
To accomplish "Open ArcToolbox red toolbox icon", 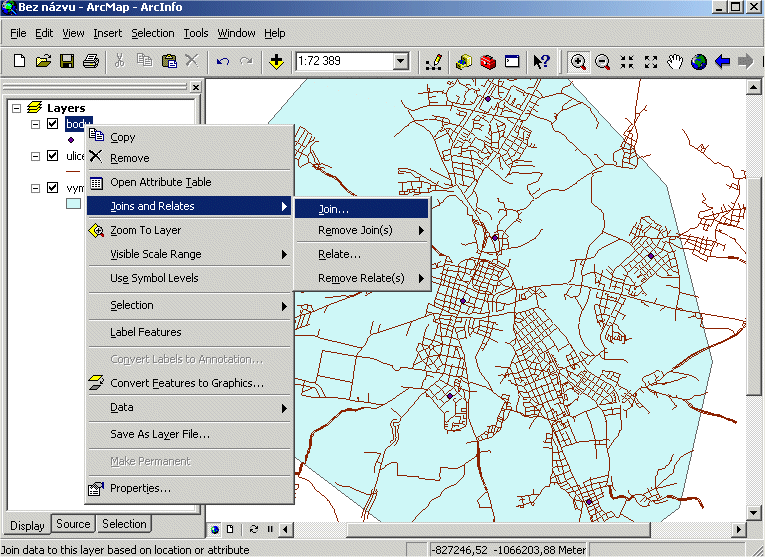I will click(488, 61).
